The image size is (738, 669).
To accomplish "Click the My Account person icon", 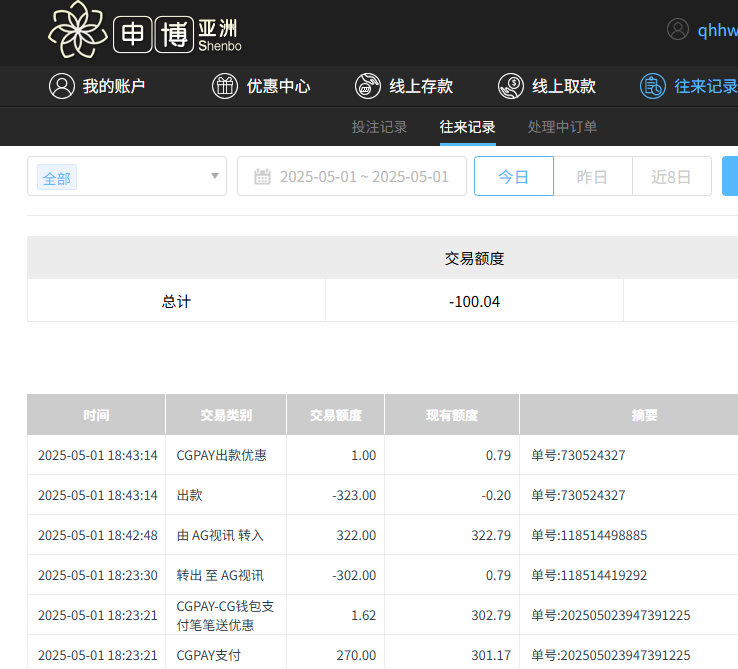I will 62,86.
